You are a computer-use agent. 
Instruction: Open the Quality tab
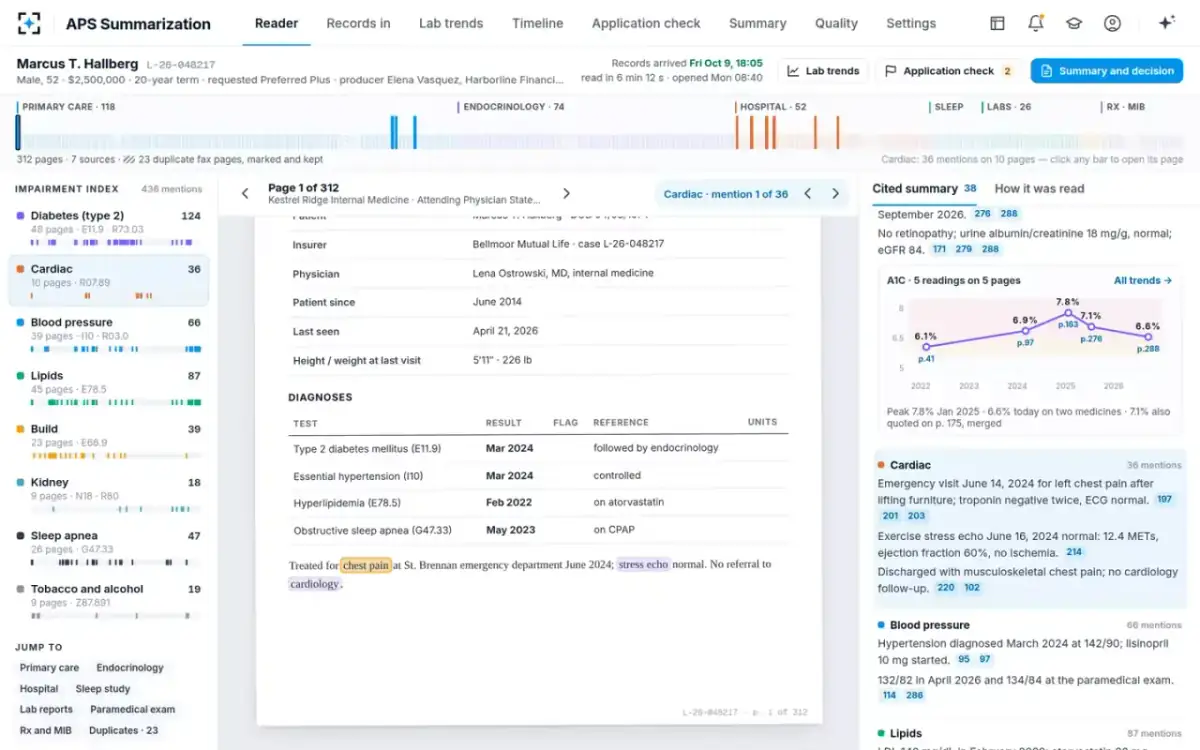(x=836, y=23)
